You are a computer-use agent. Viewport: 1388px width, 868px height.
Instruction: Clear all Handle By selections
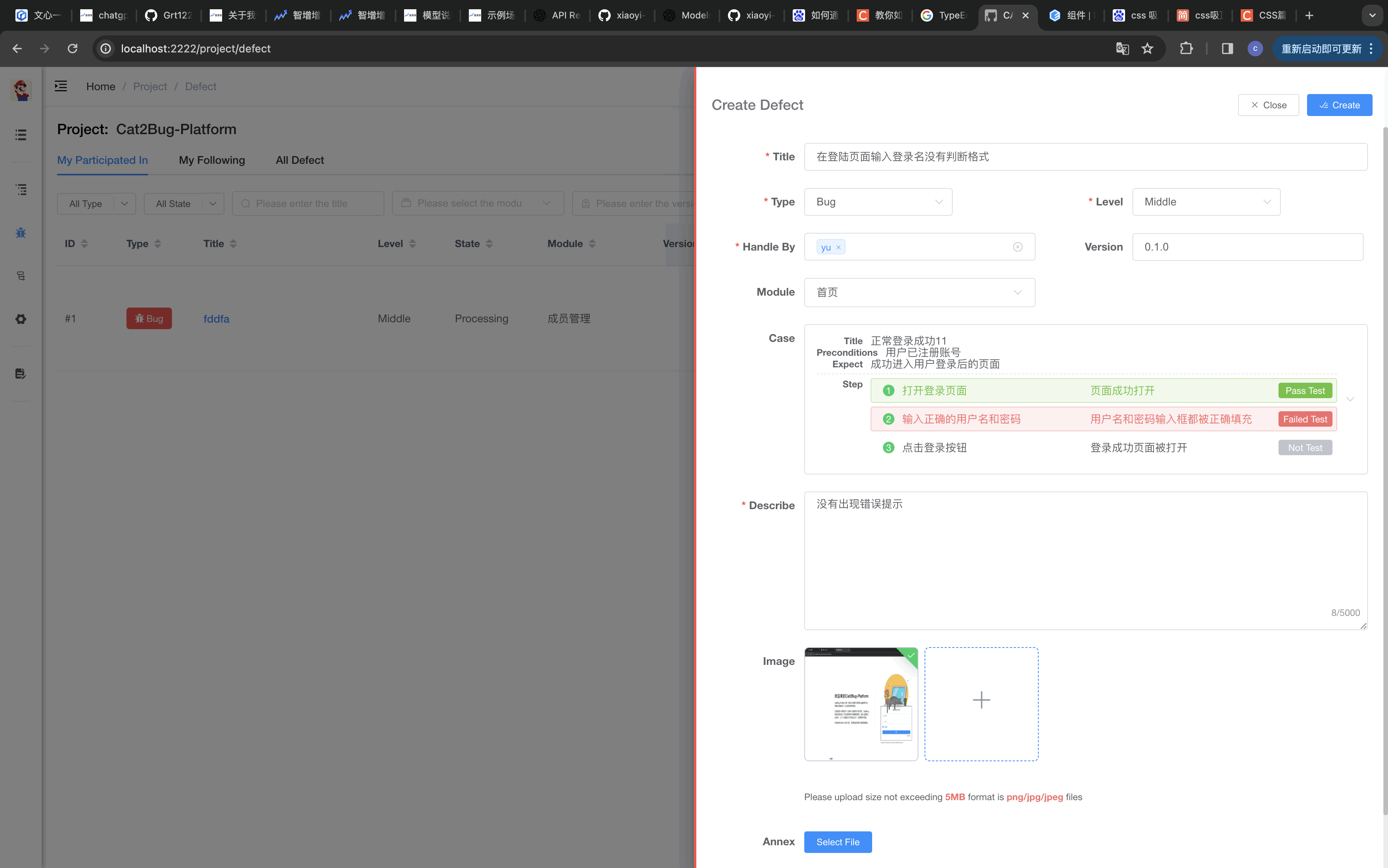click(1017, 247)
